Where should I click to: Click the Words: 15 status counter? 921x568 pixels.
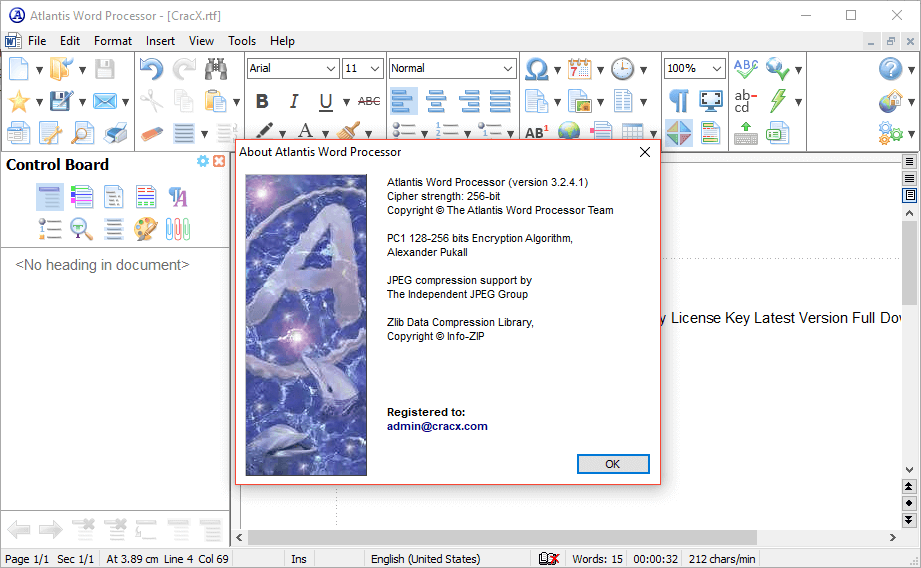click(x=597, y=559)
